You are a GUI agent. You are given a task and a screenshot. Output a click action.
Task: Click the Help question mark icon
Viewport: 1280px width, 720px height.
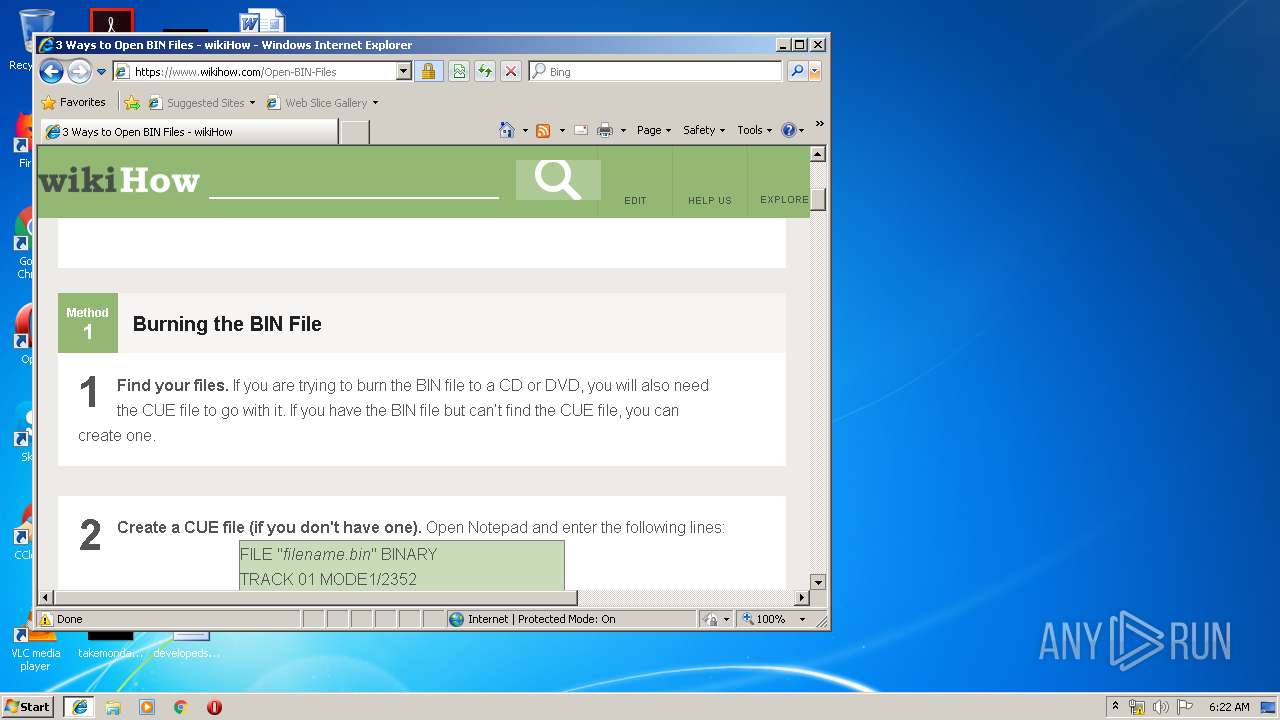pyautogui.click(x=788, y=130)
